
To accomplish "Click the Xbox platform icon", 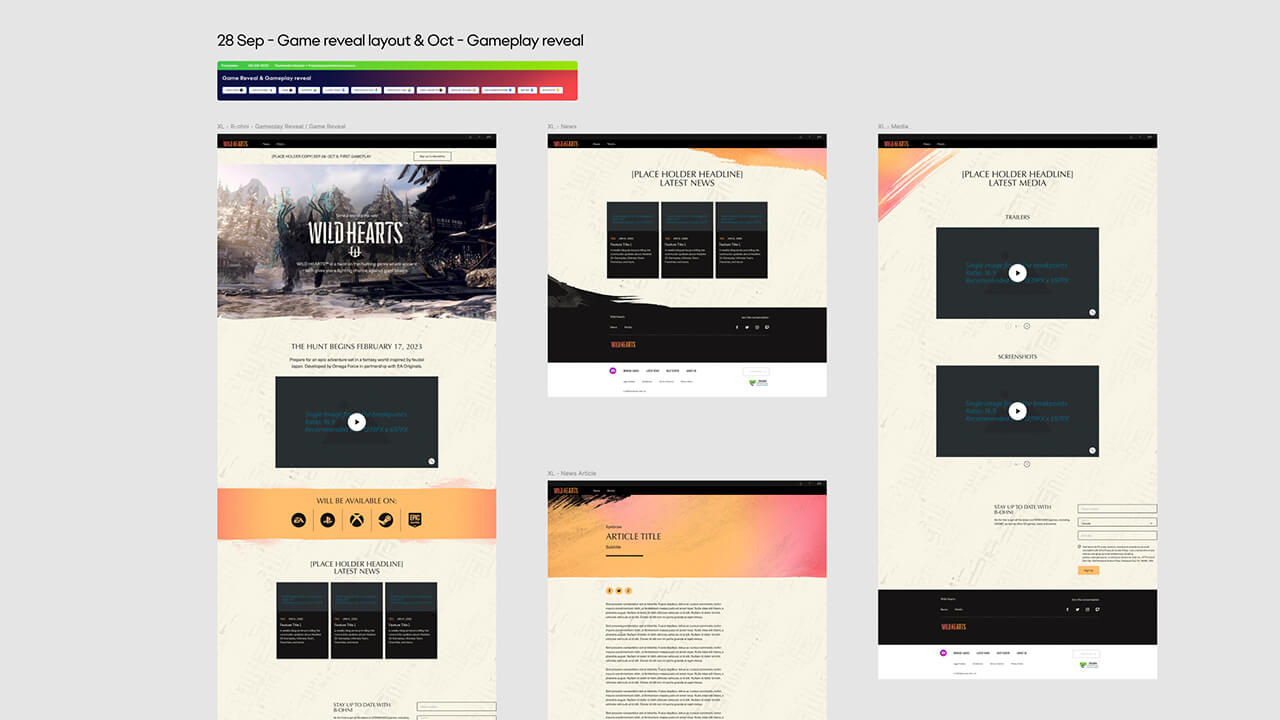I will 356,520.
